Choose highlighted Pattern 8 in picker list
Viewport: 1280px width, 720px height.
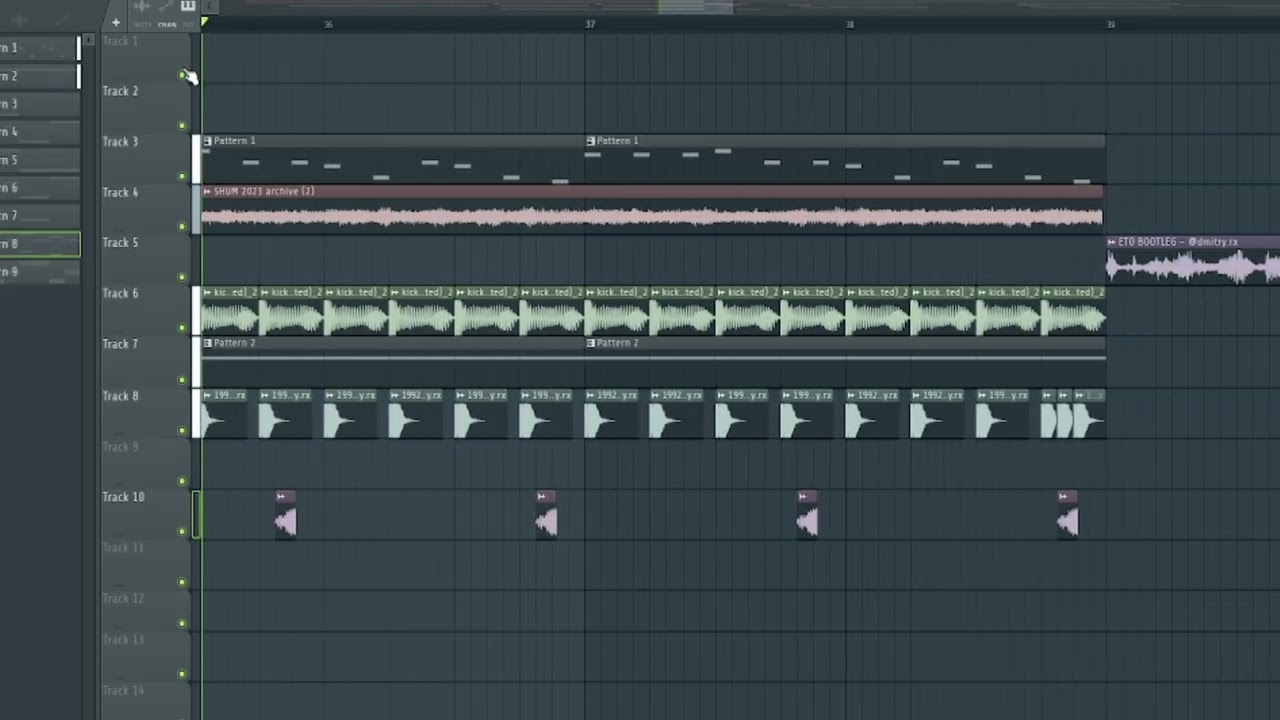pos(39,244)
